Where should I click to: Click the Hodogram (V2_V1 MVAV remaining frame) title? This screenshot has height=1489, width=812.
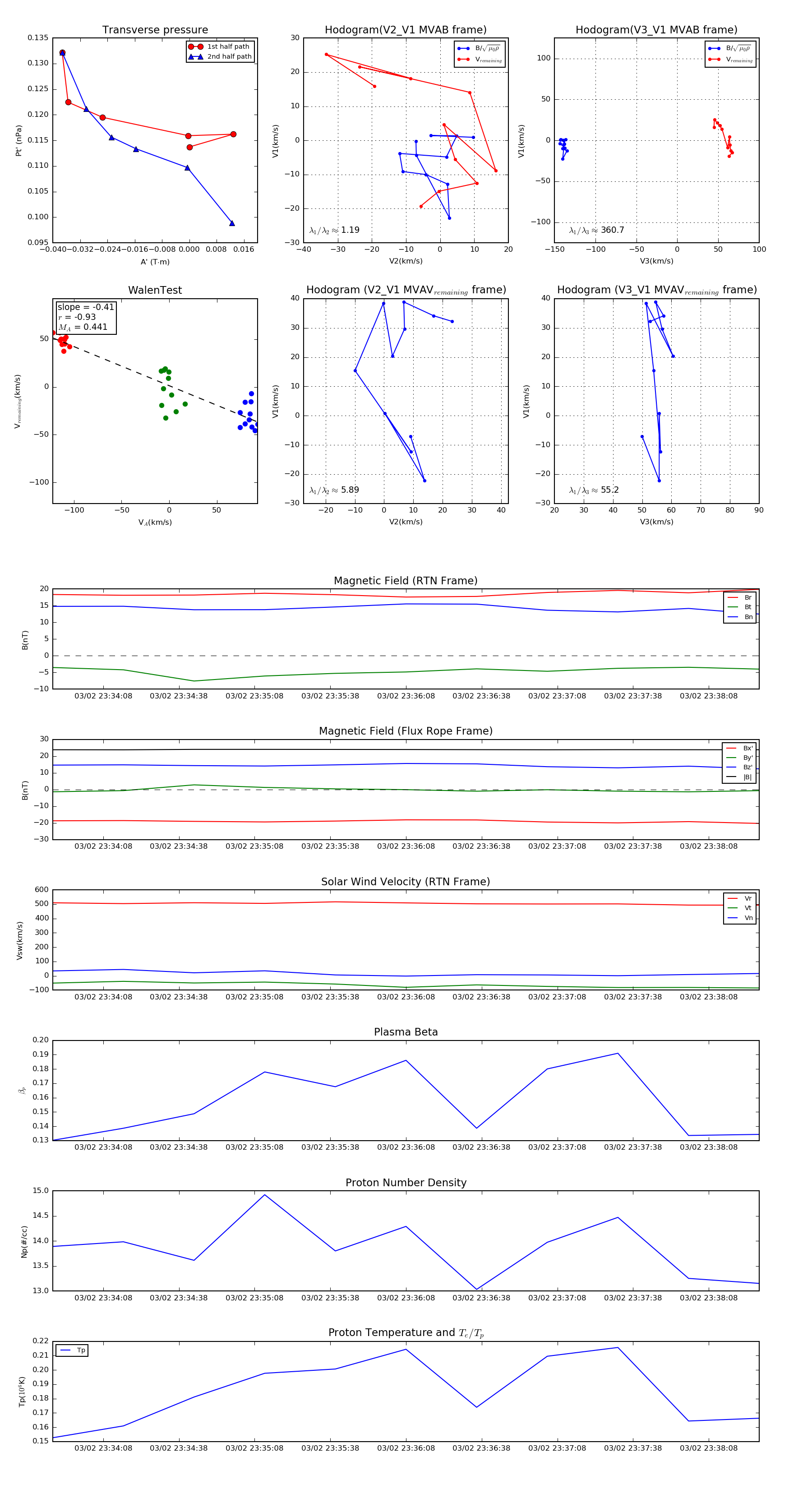tap(406, 290)
